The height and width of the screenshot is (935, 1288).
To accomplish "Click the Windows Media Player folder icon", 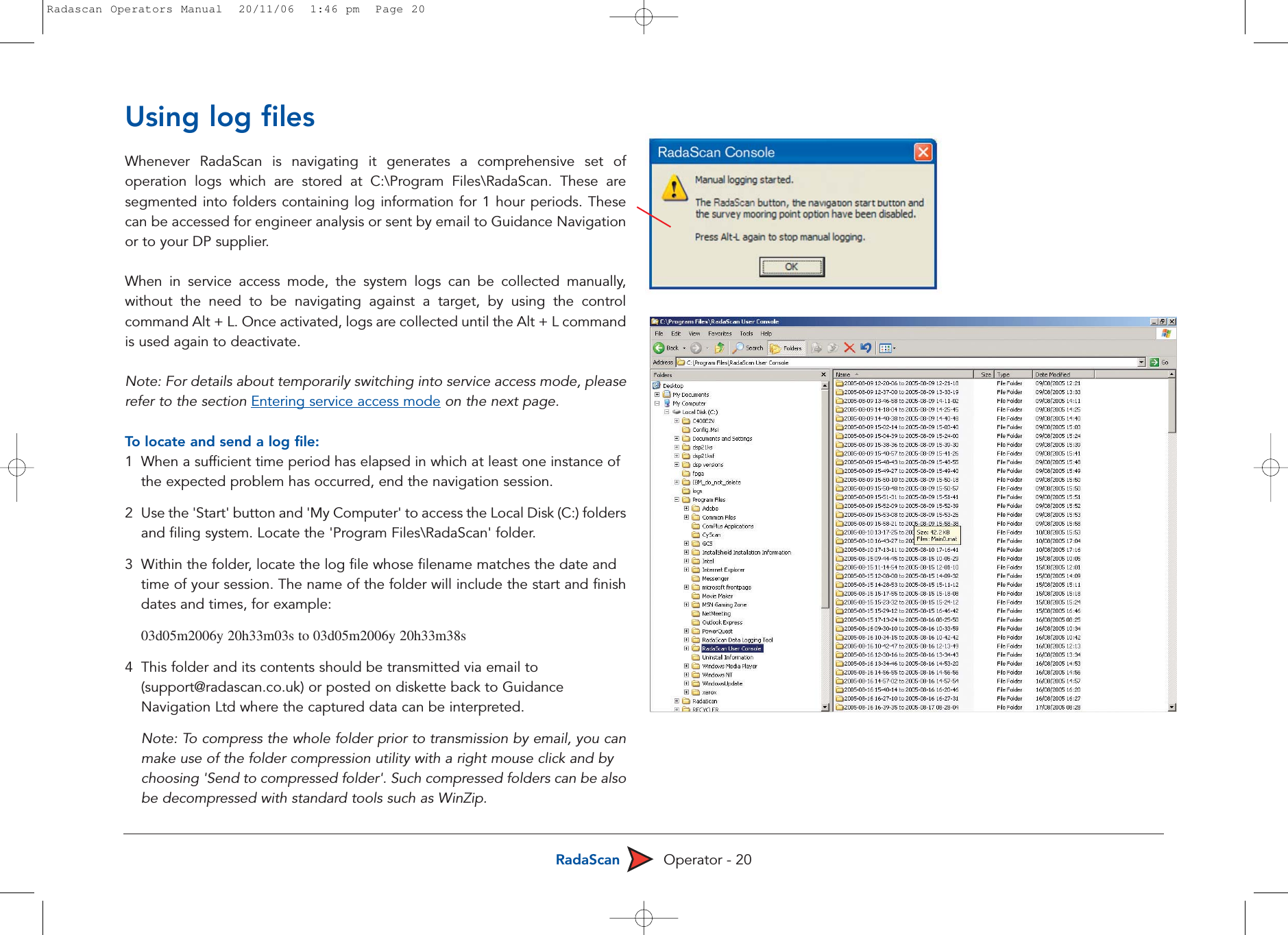I will click(x=696, y=666).
